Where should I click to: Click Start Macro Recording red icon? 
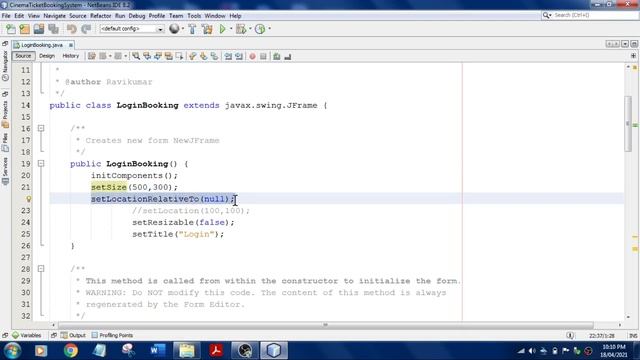tap(252, 56)
